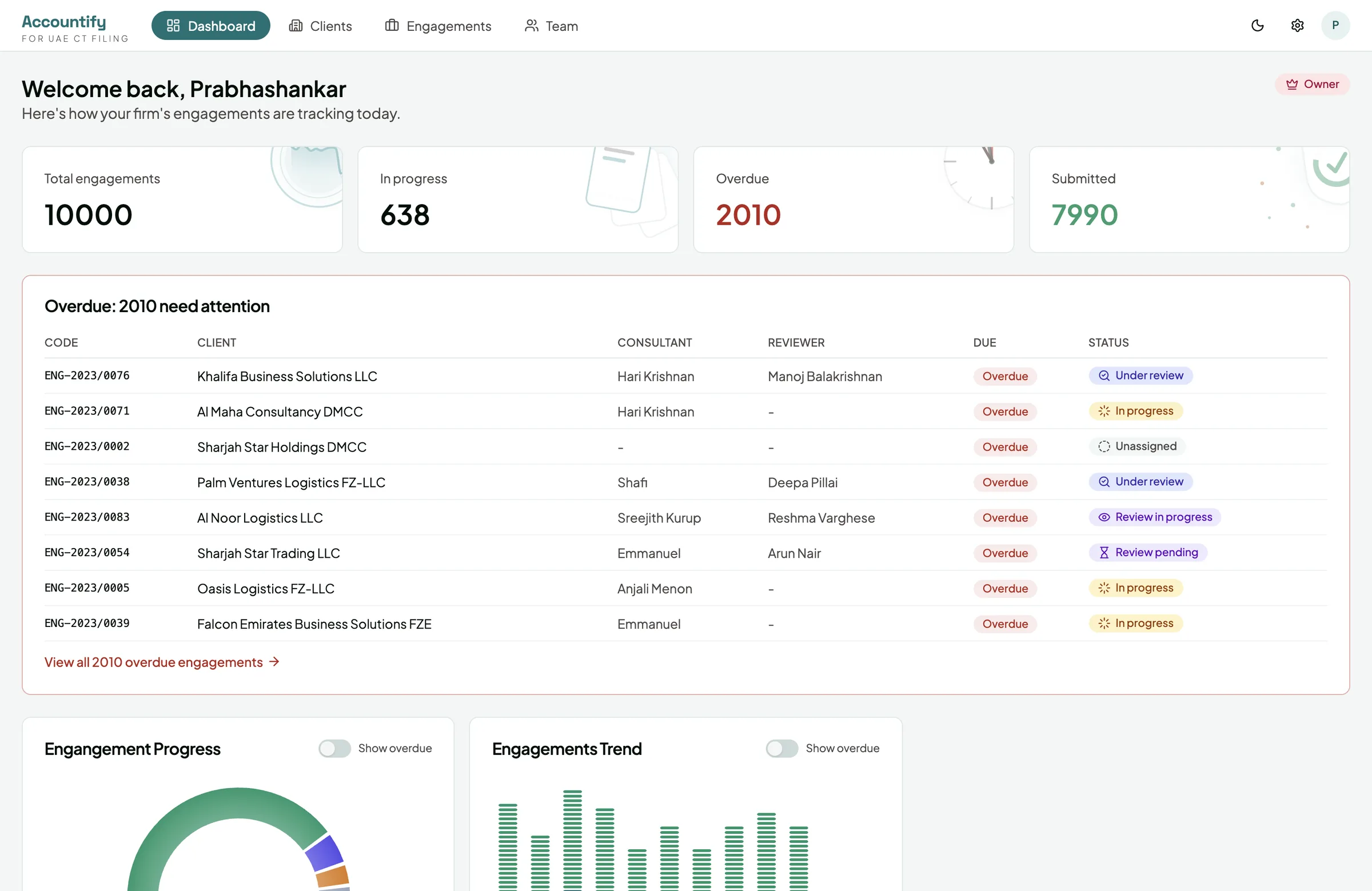Click client Al Noor Logistics LLC
Screen dimensions: 1372x891
(260, 518)
